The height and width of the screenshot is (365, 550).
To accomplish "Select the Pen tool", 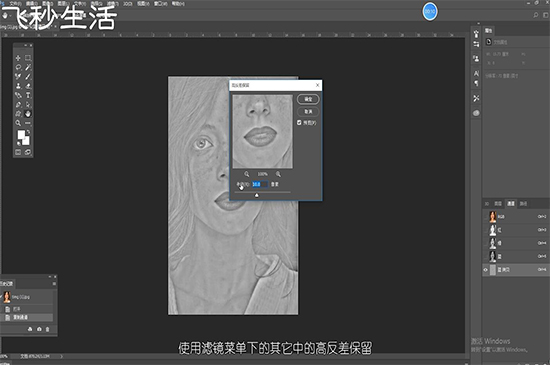I will (18, 104).
